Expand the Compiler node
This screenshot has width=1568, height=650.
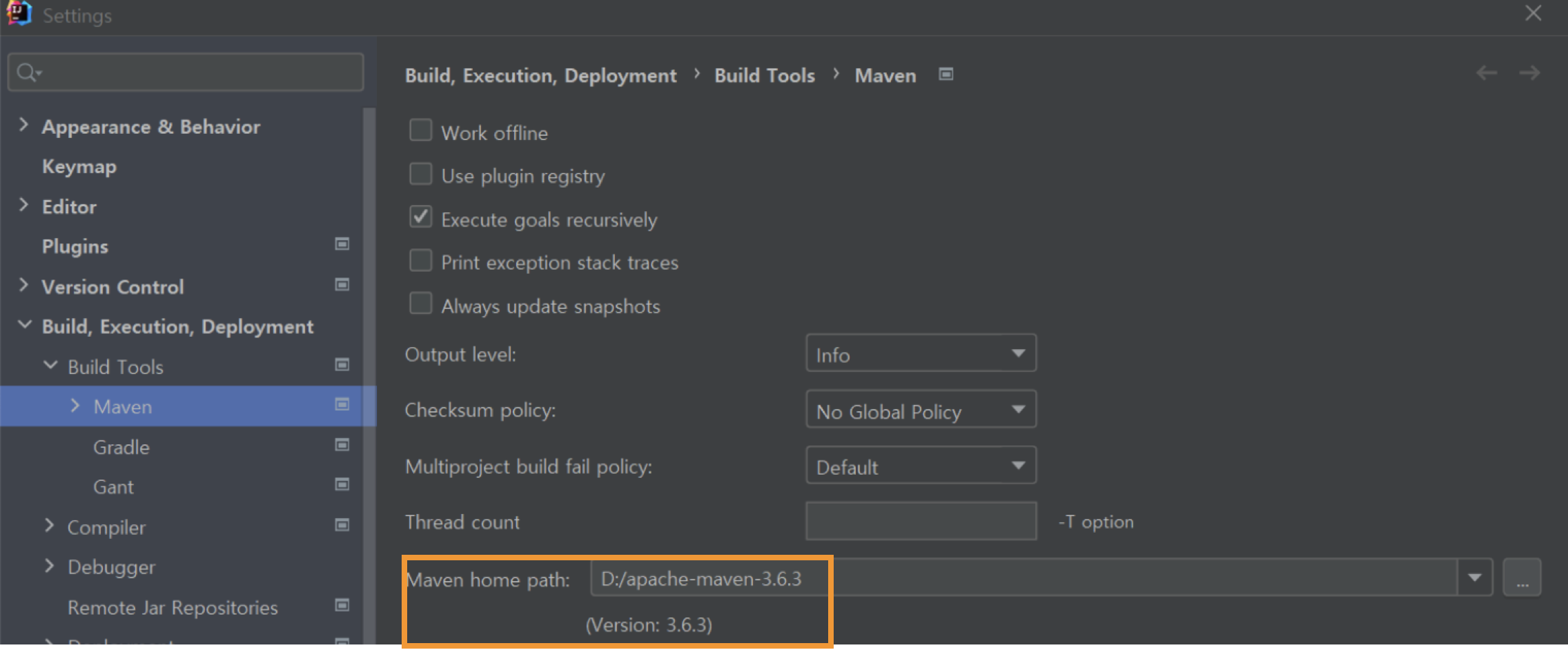49,526
